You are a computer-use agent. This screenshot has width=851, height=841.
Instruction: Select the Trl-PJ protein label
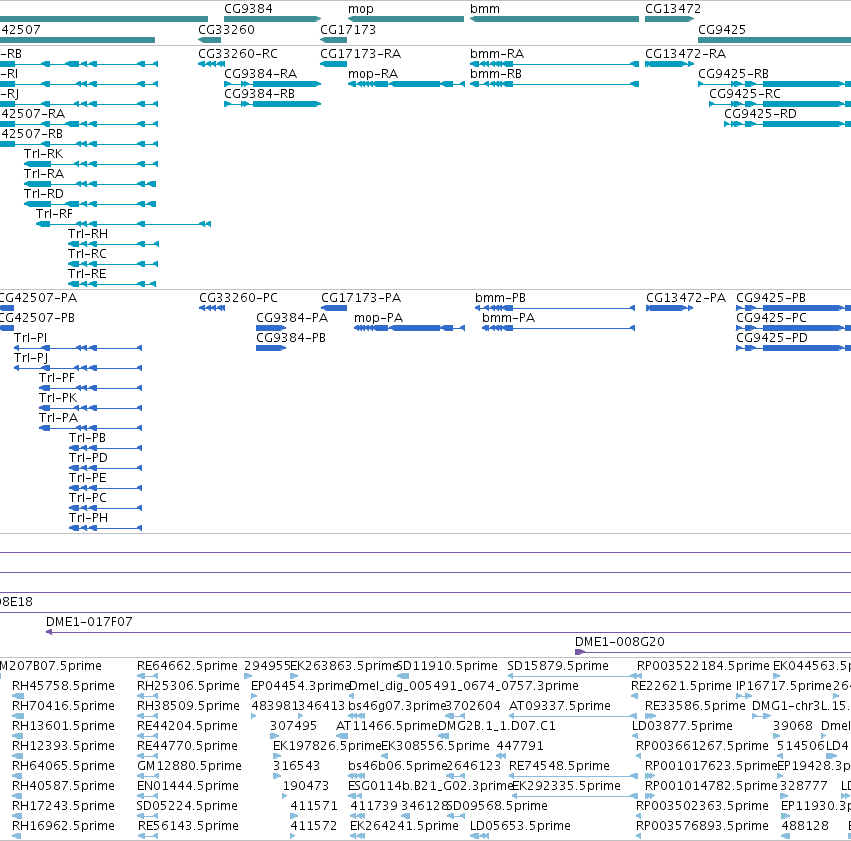tap(31, 358)
